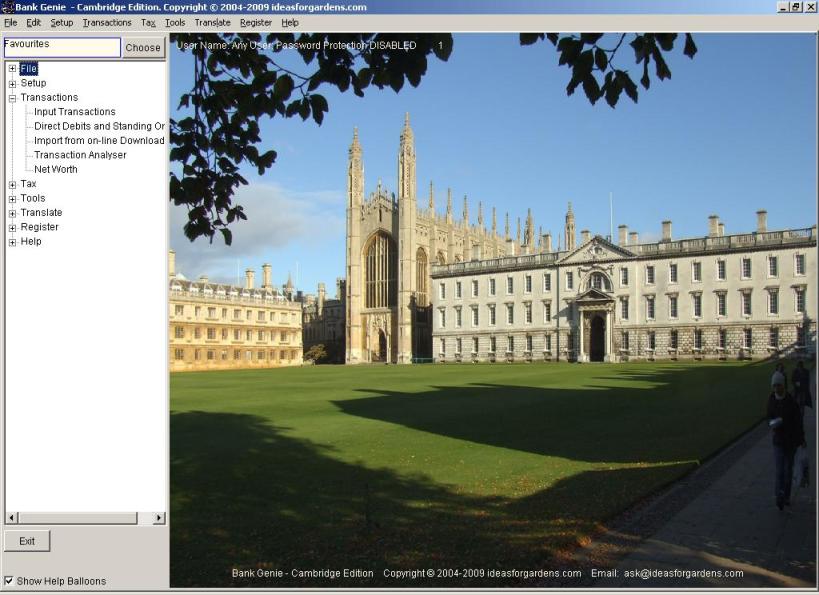Select Net Worth in the tree
Viewport: 819px width, 595px height.
coord(55,169)
